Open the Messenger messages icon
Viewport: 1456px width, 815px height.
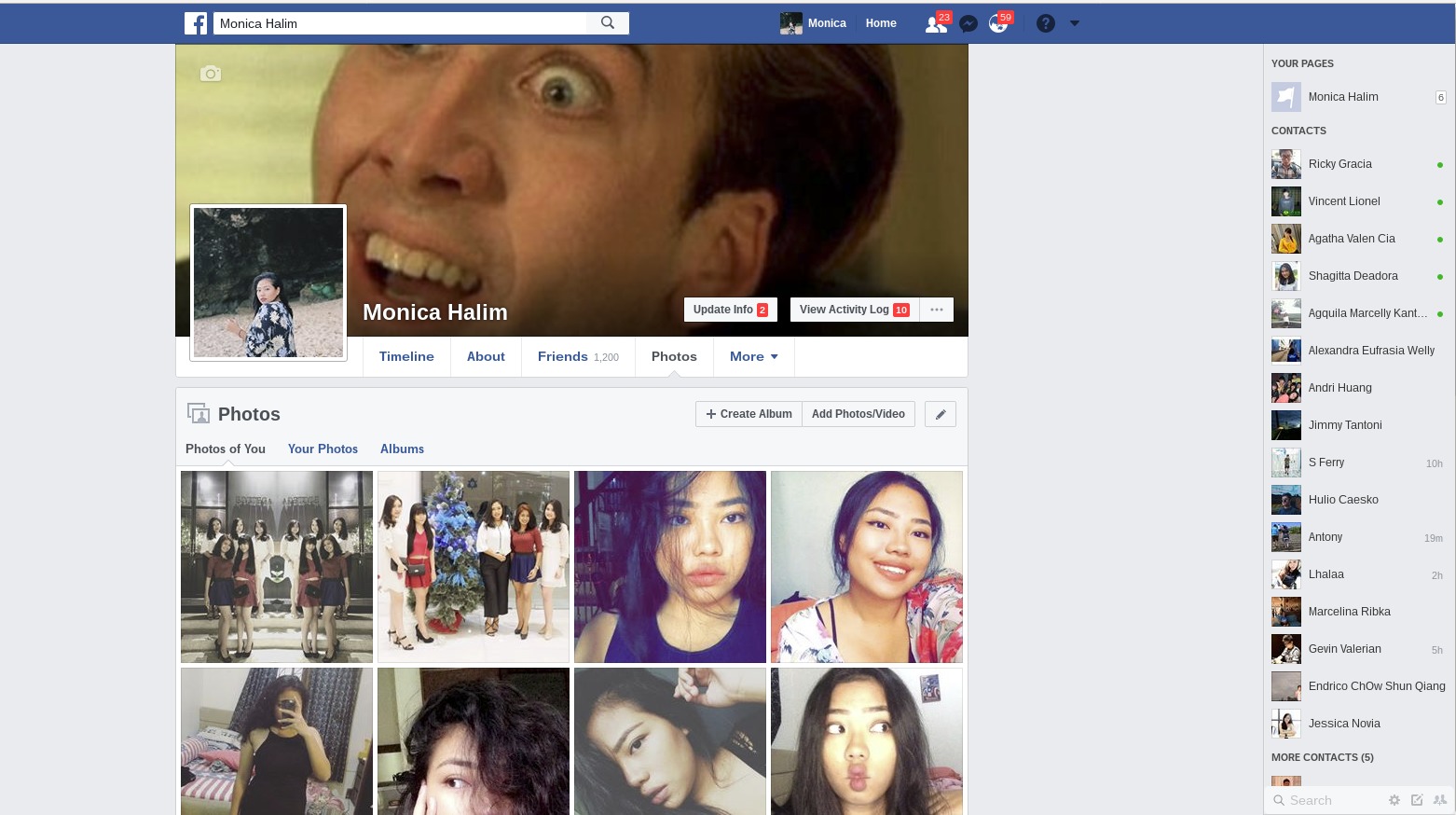point(968,23)
